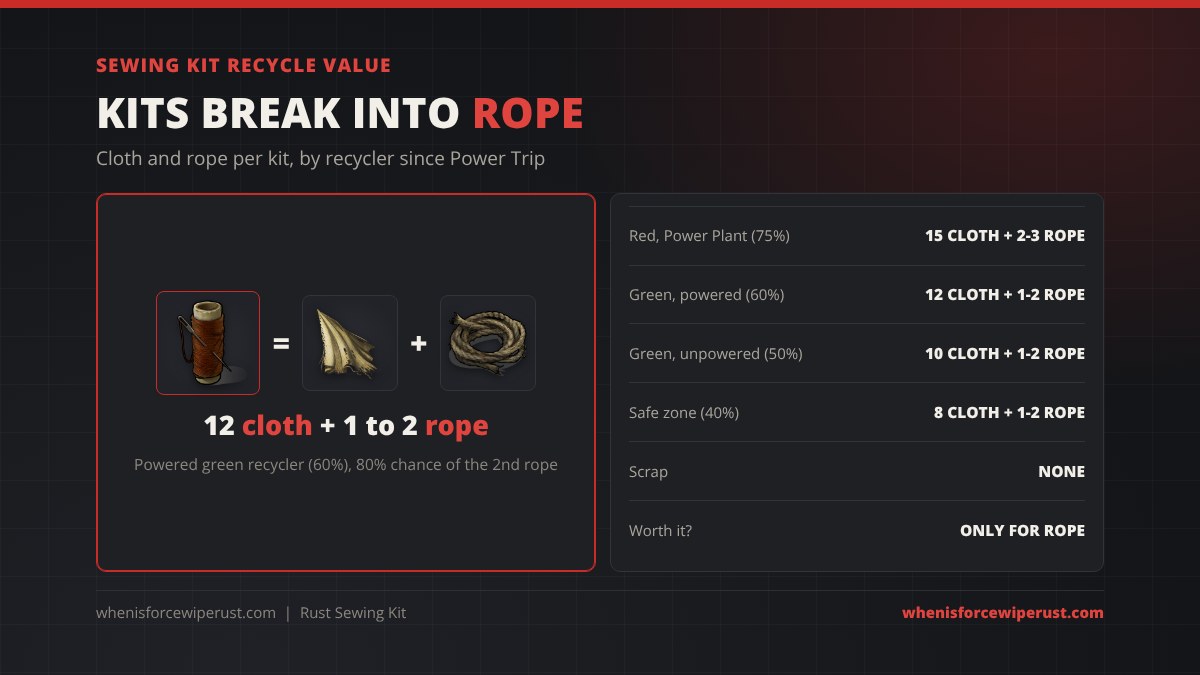Select the Green, powered (60%) row
1200x675 pixels.
(857, 295)
